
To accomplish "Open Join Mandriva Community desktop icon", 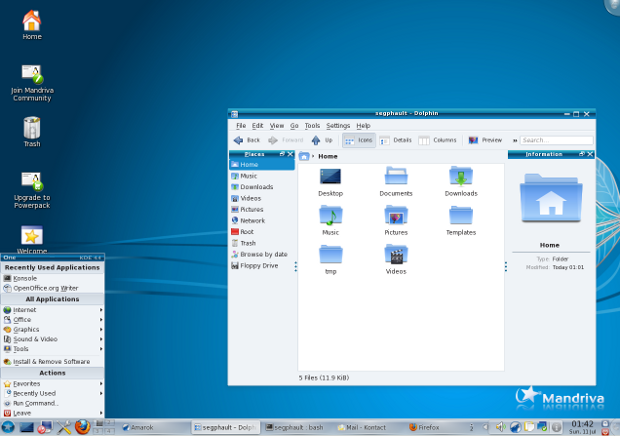I will coord(32,83).
